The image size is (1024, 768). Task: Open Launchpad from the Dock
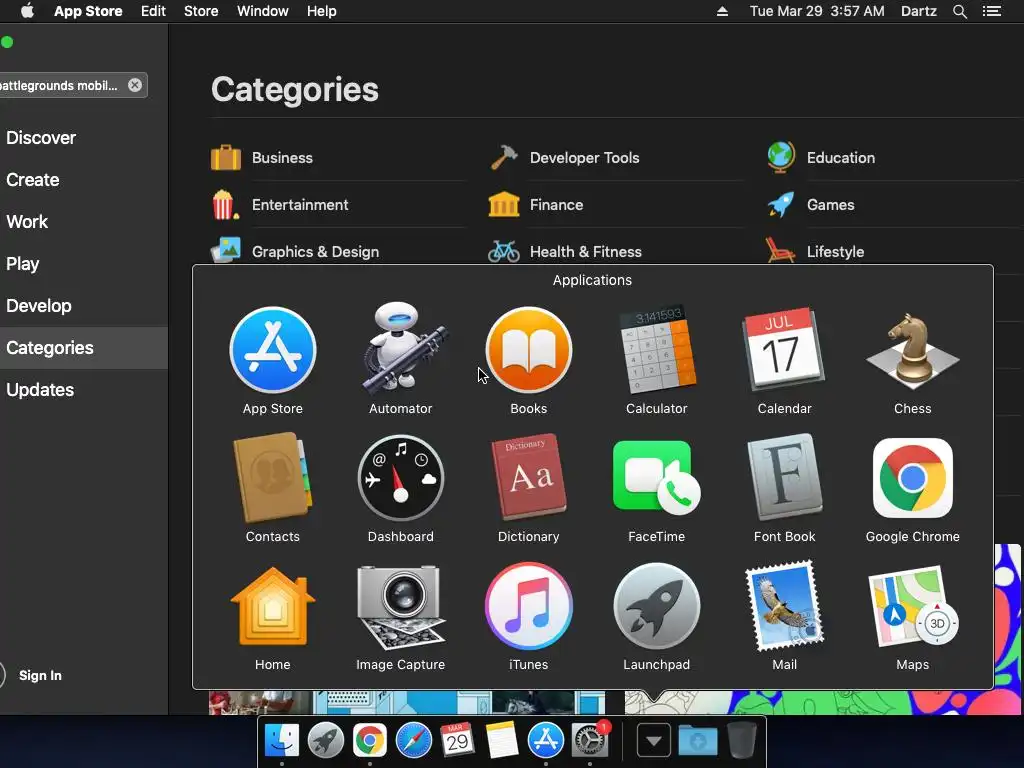pos(325,741)
